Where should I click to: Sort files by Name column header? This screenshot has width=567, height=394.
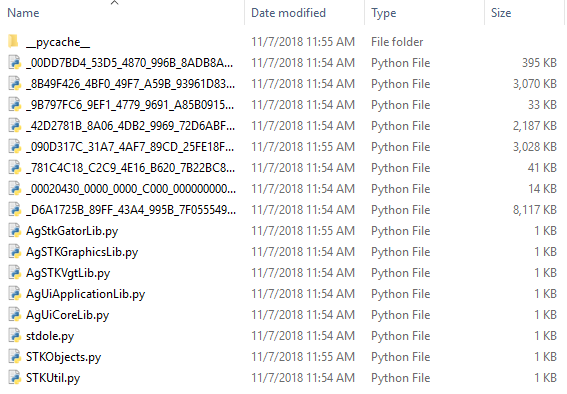coord(23,13)
